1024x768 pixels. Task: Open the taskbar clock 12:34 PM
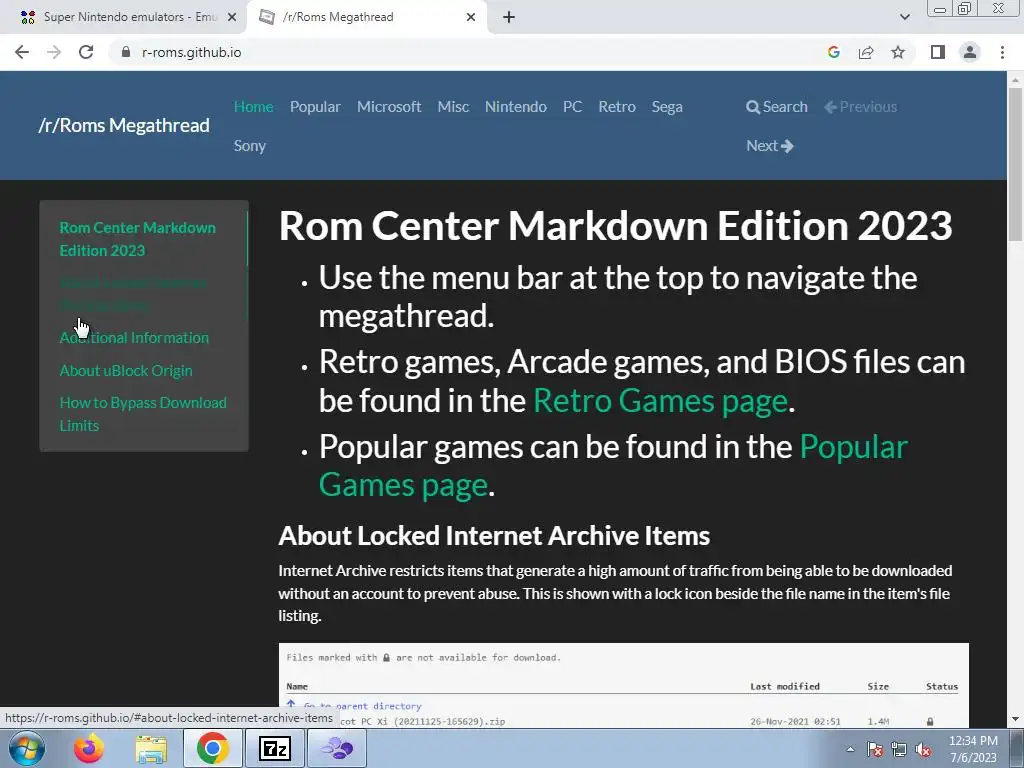point(973,748)
